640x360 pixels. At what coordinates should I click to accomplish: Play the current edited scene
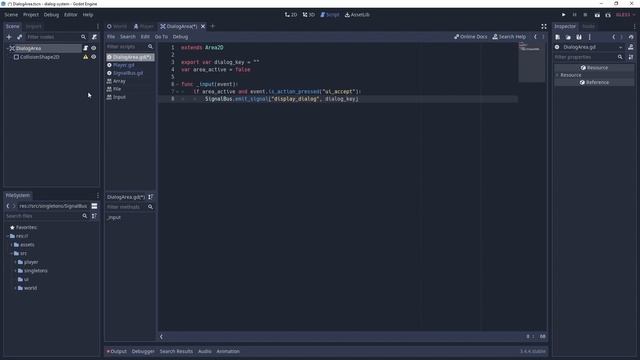tap(597, 15)
